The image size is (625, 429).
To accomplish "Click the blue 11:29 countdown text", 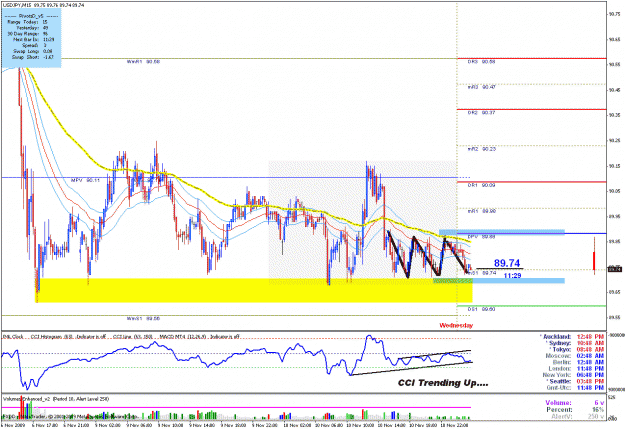I will (512, 276).
